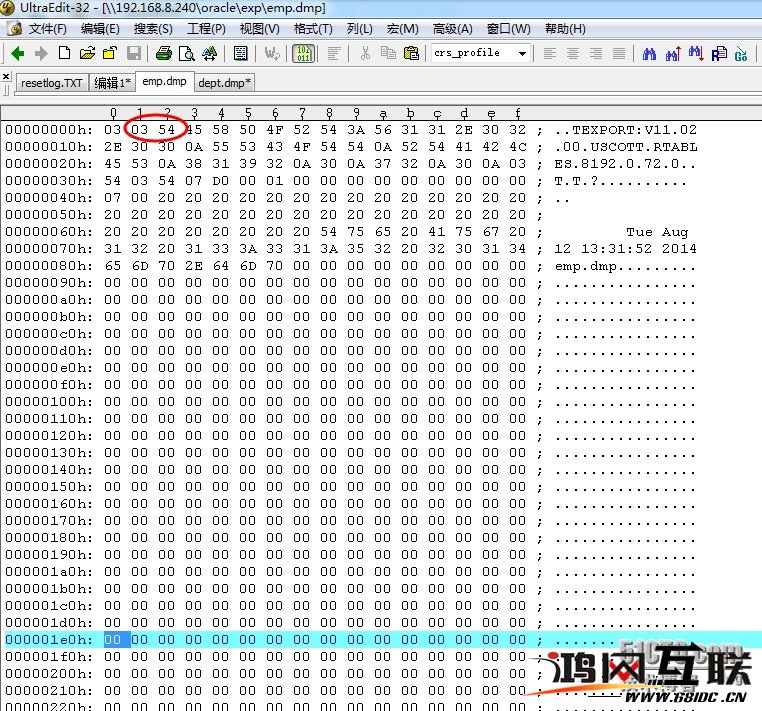The image size is (762, 711).
Task: Click the document icon left of the 文件 menu
Action: point(15,29)
